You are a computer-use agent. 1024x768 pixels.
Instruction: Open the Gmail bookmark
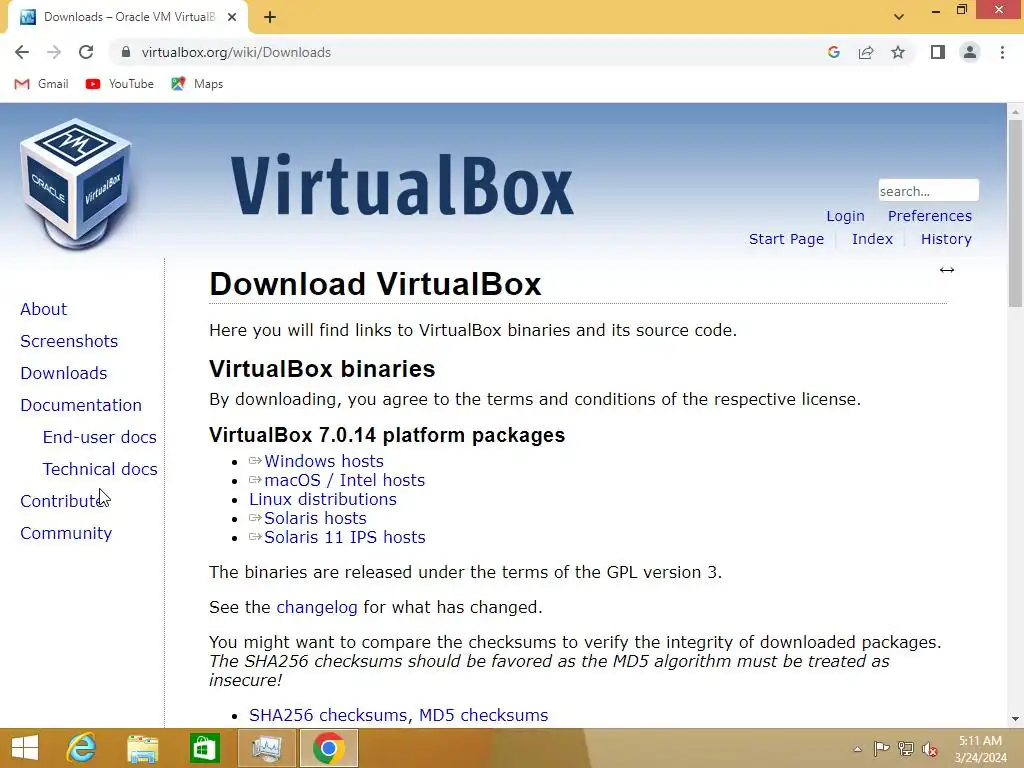pos(41,84)
